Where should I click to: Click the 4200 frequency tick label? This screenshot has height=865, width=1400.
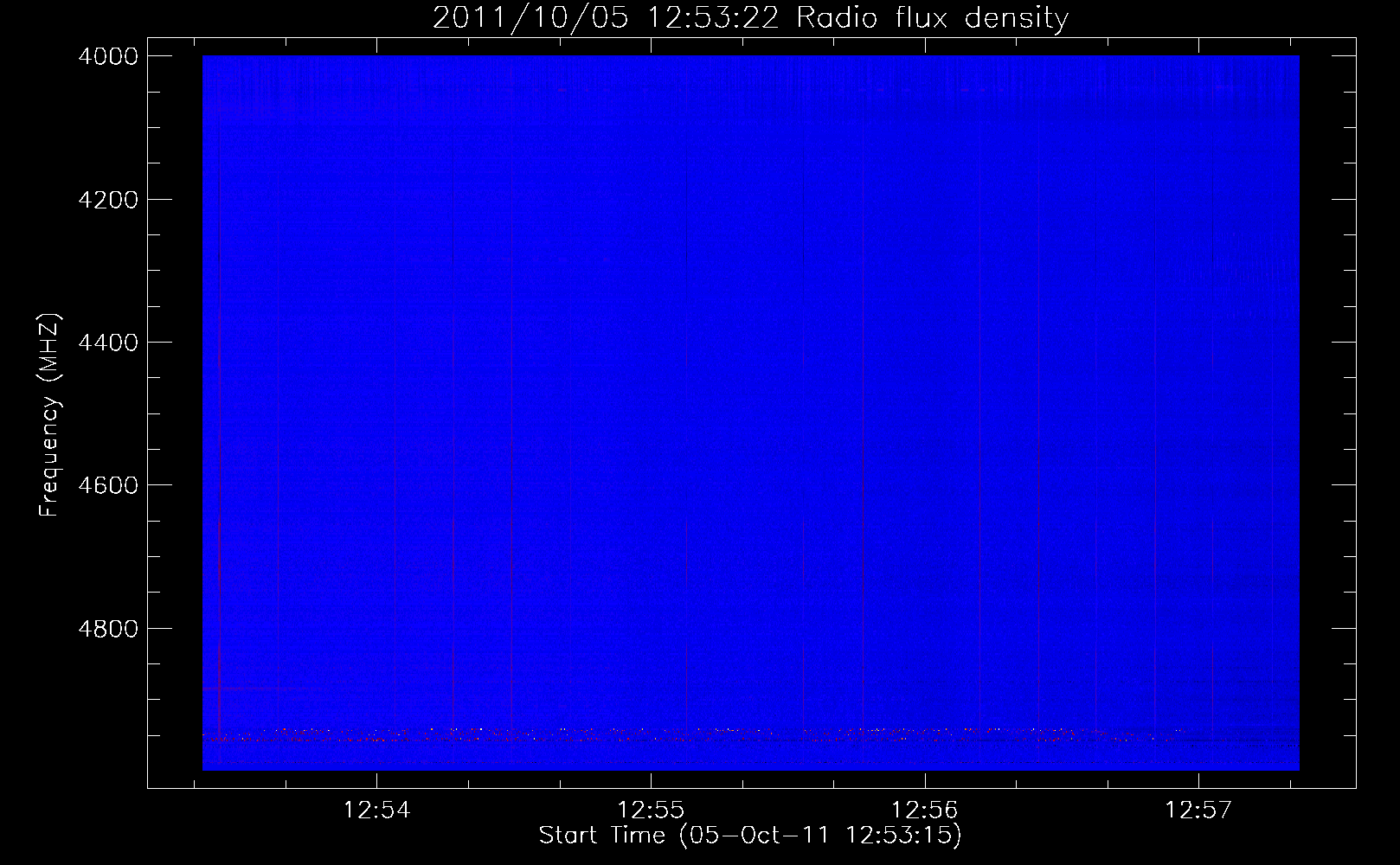[108, 200]
